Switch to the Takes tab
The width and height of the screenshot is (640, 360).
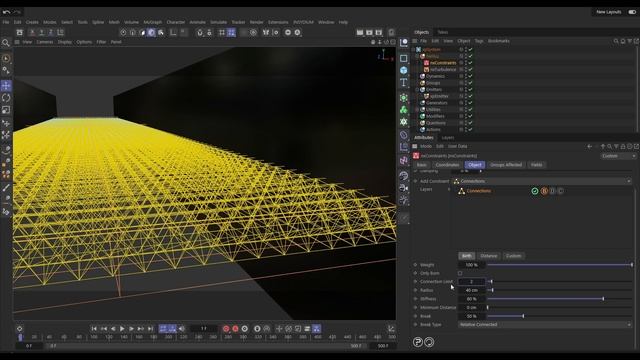[442, 32]
